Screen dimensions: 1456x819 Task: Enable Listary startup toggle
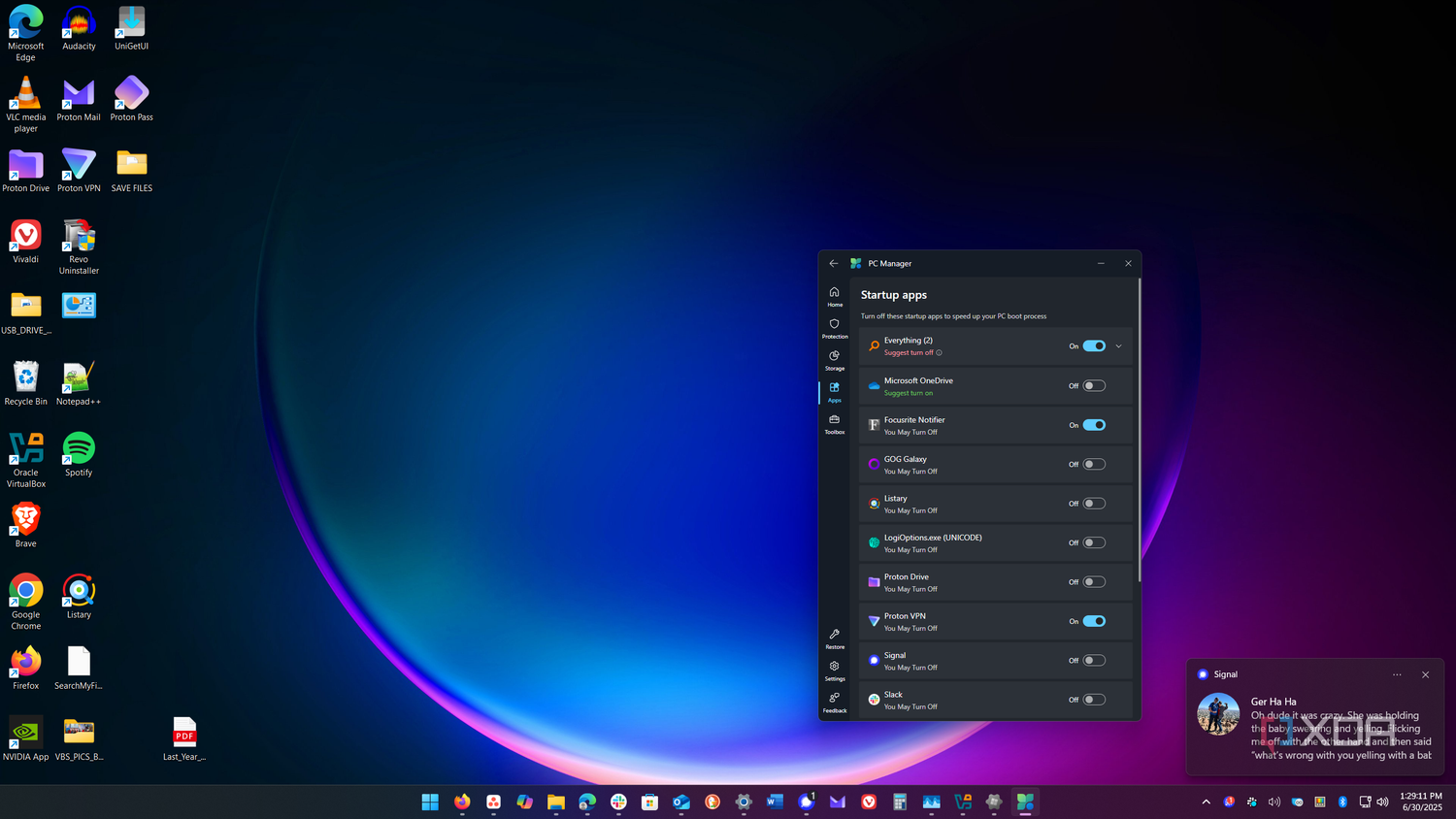coord(1094,504)
